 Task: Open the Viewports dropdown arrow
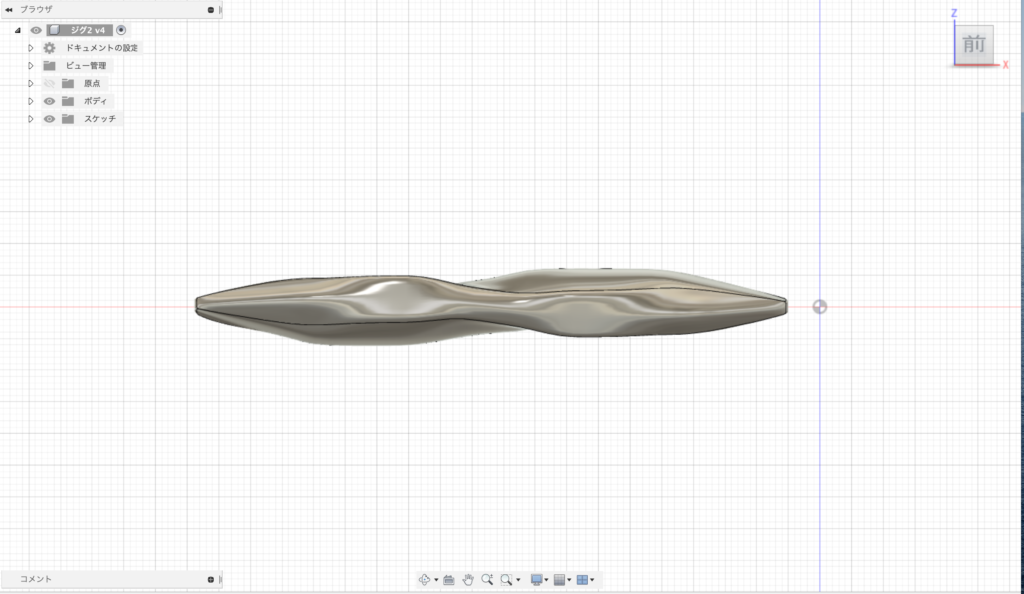tap(592, 580)
